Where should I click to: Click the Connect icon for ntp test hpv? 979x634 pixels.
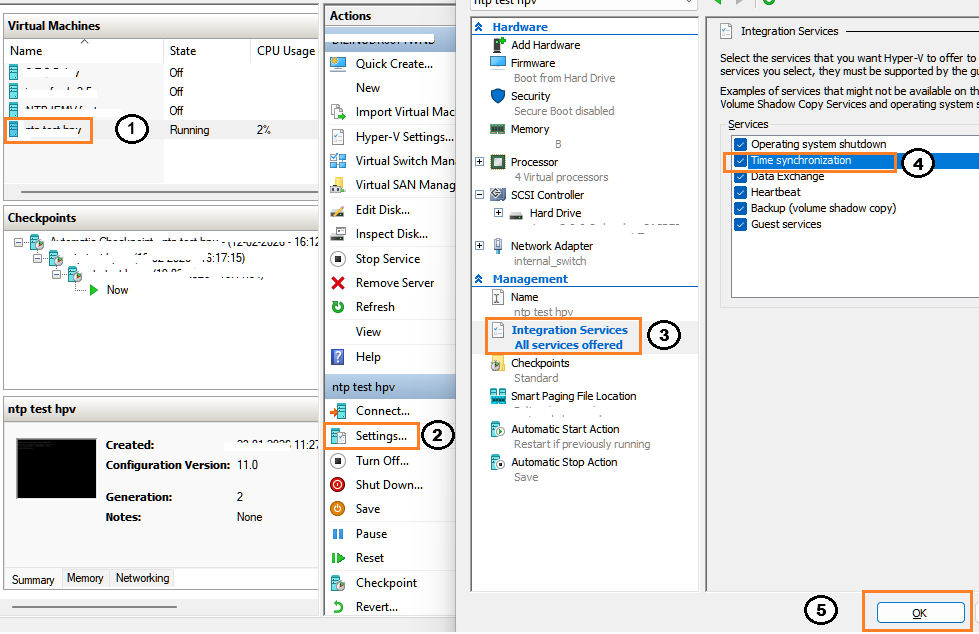[x=338, y=411]
